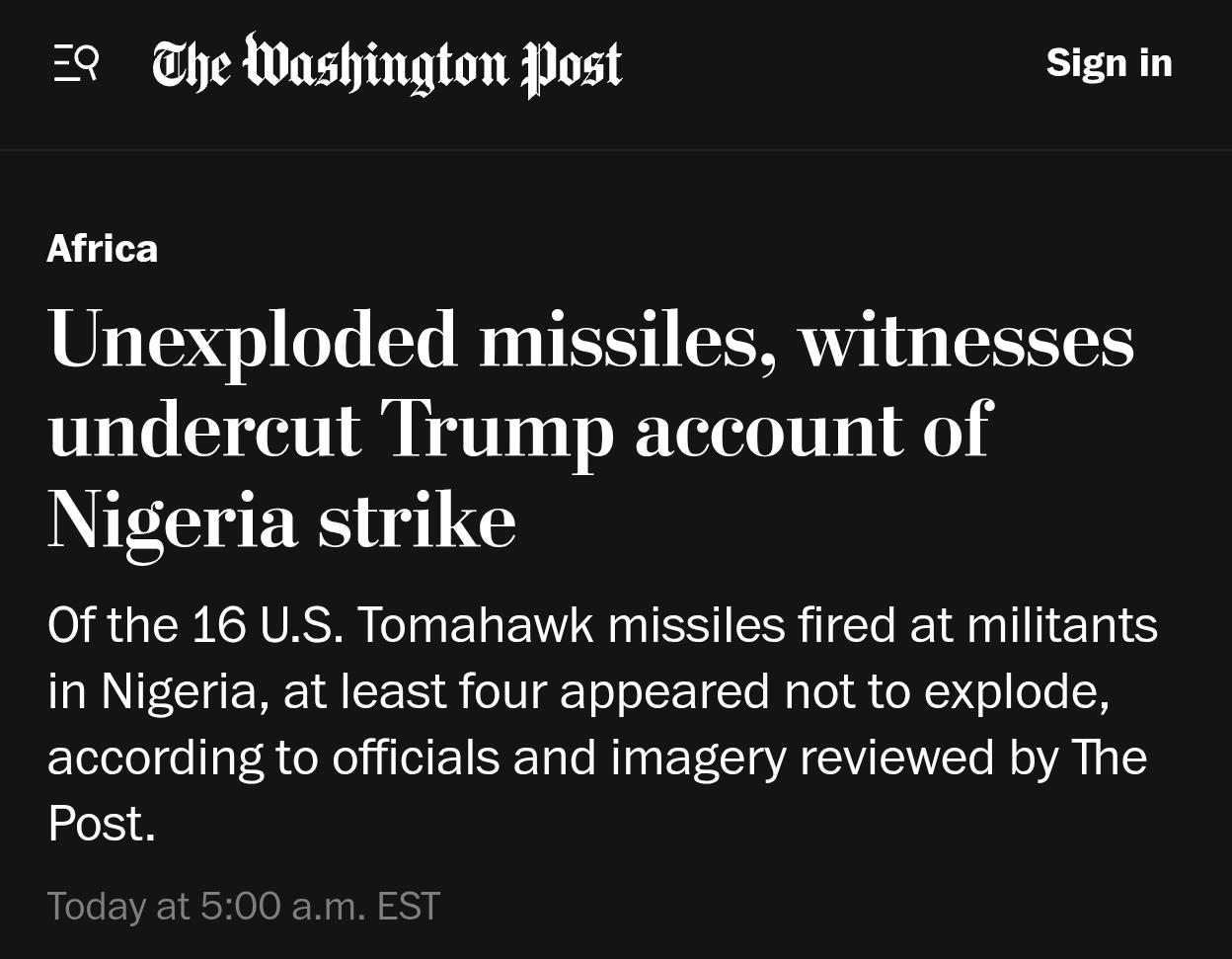Click the Sign in button
The image size is (1232, 959).
[x=1109, y=64]
